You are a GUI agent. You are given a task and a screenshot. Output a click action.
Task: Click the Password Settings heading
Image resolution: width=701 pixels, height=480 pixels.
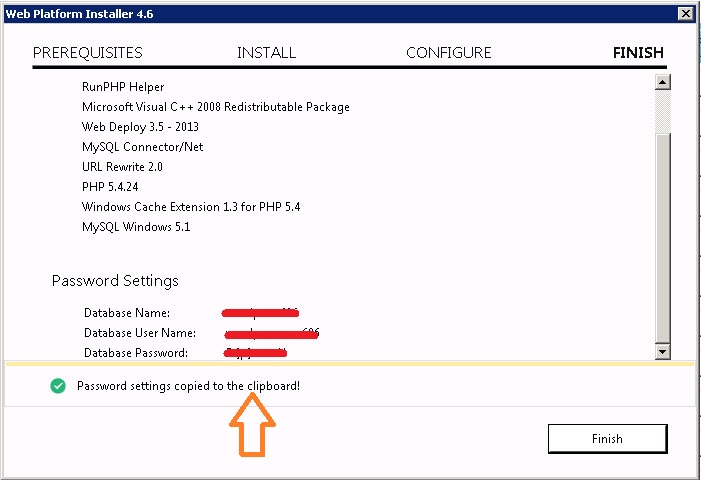115,281
